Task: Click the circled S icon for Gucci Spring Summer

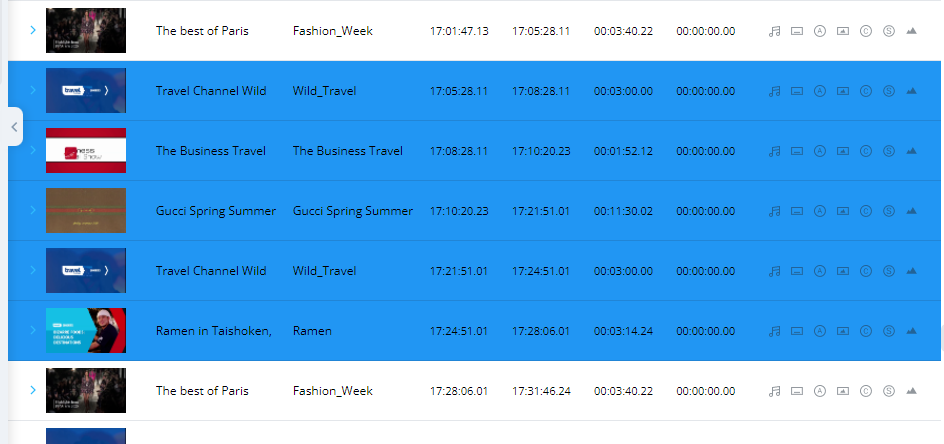Action: point(889,211)
